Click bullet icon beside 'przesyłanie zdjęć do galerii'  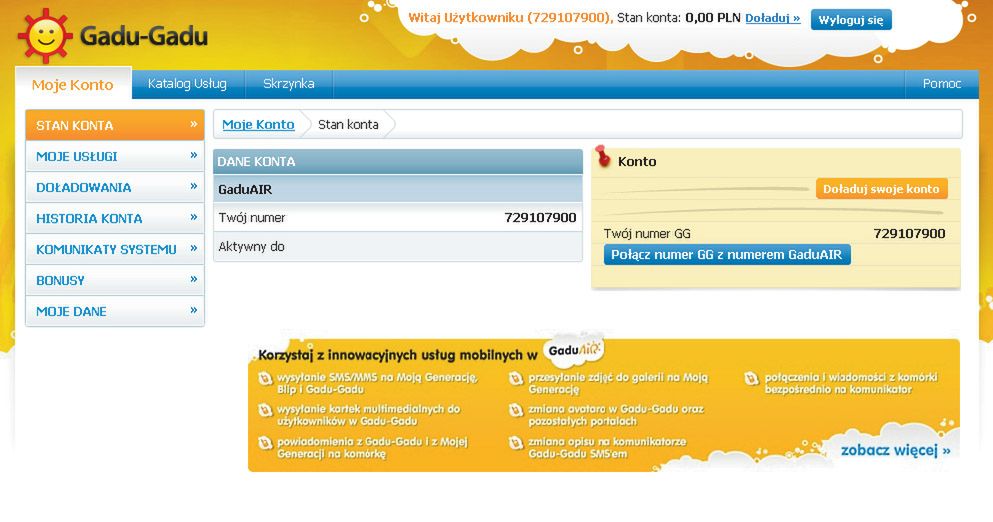(516, 379)
